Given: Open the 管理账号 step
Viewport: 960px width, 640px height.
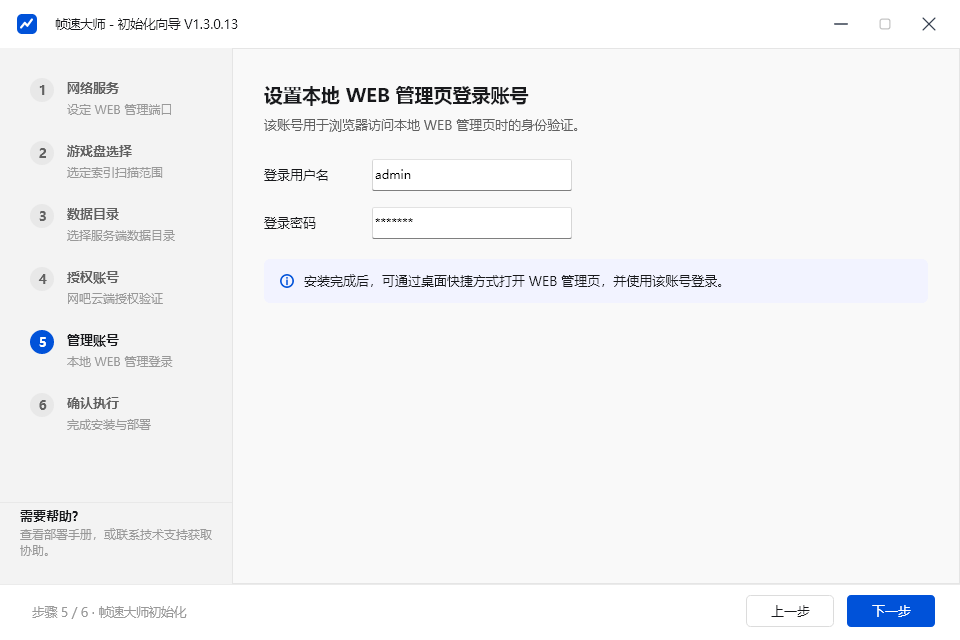Looking at the screenshot, I should click(x=92, y=341).
